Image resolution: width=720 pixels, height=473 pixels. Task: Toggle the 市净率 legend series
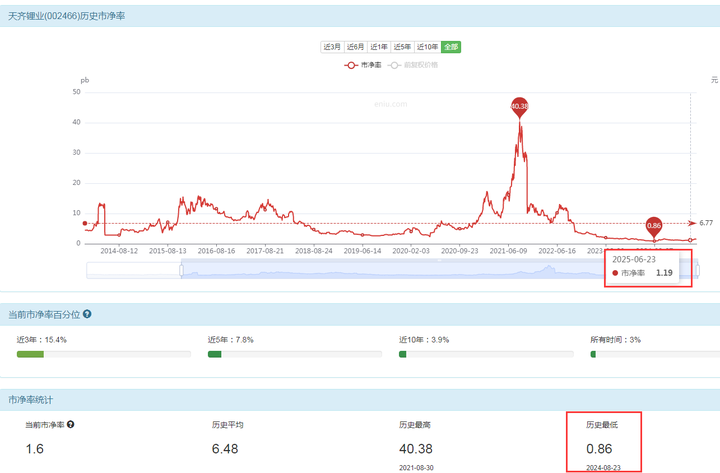[363, 65]
